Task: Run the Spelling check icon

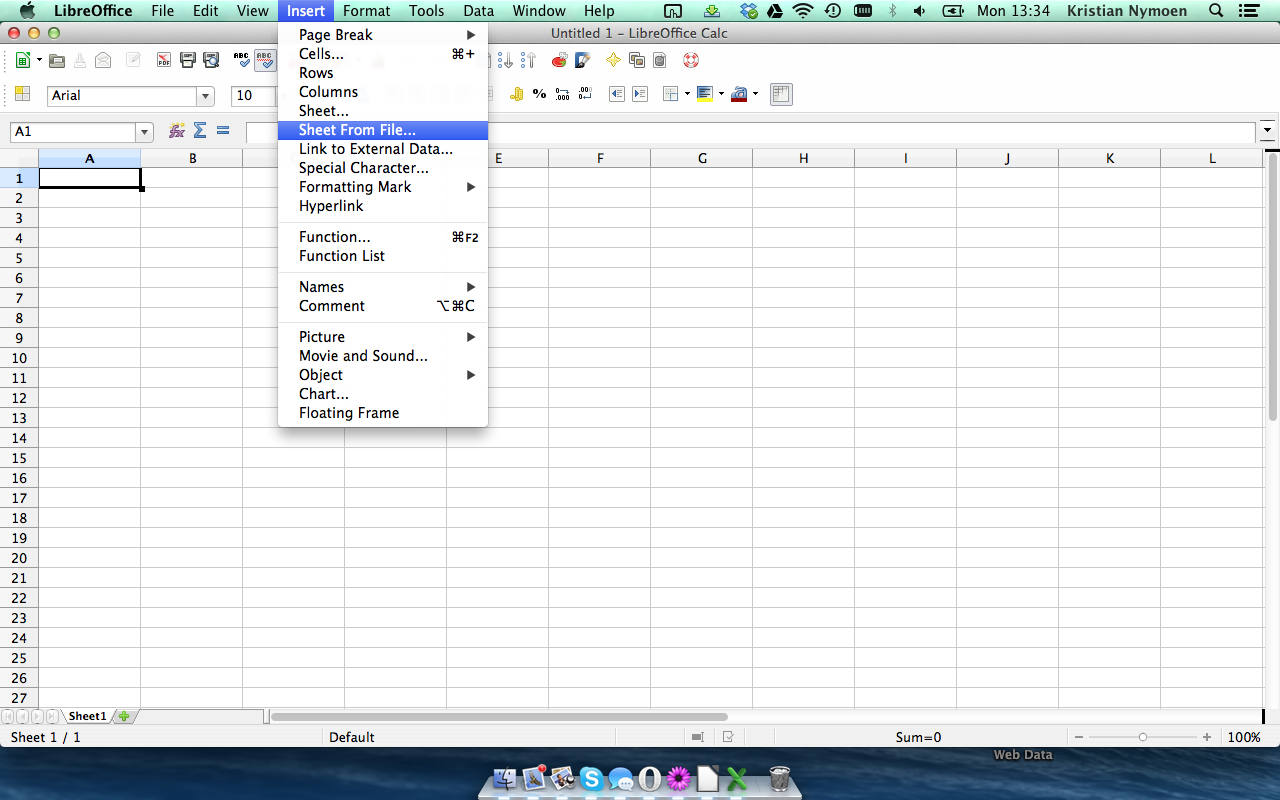Action: coord(241,60)
